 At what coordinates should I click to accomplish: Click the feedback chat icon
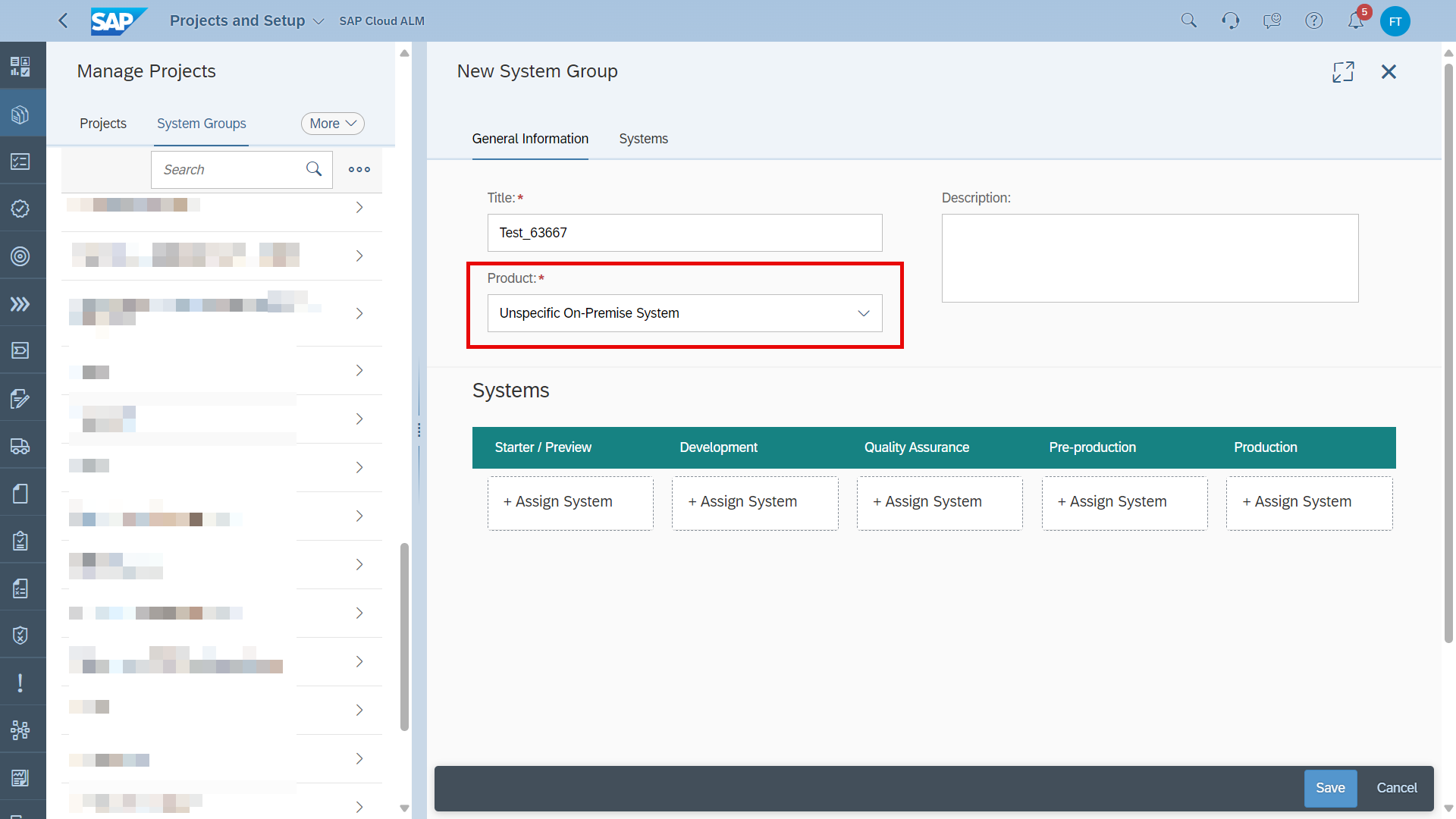1272,21
